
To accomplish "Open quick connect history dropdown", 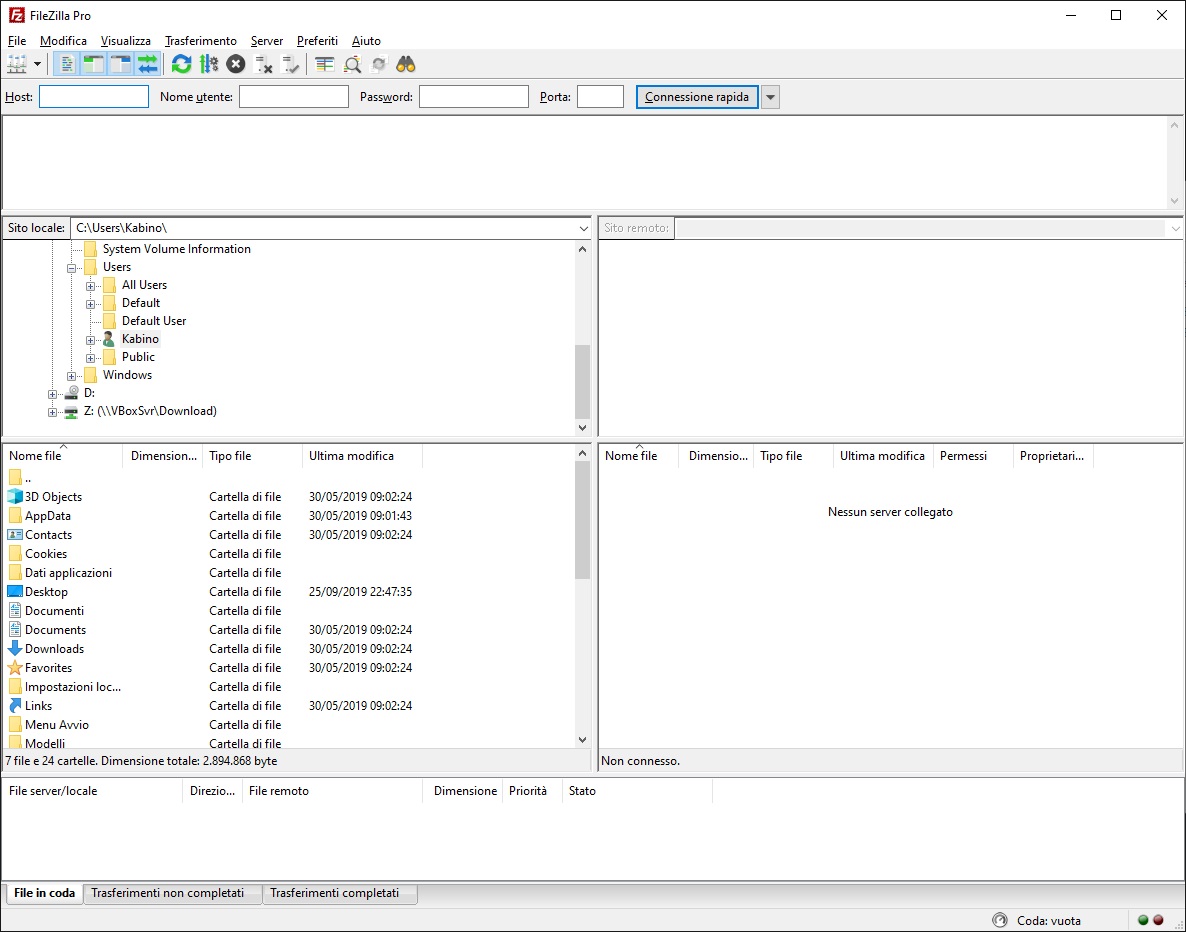I will pyautogui.click(x=770, y=97).
